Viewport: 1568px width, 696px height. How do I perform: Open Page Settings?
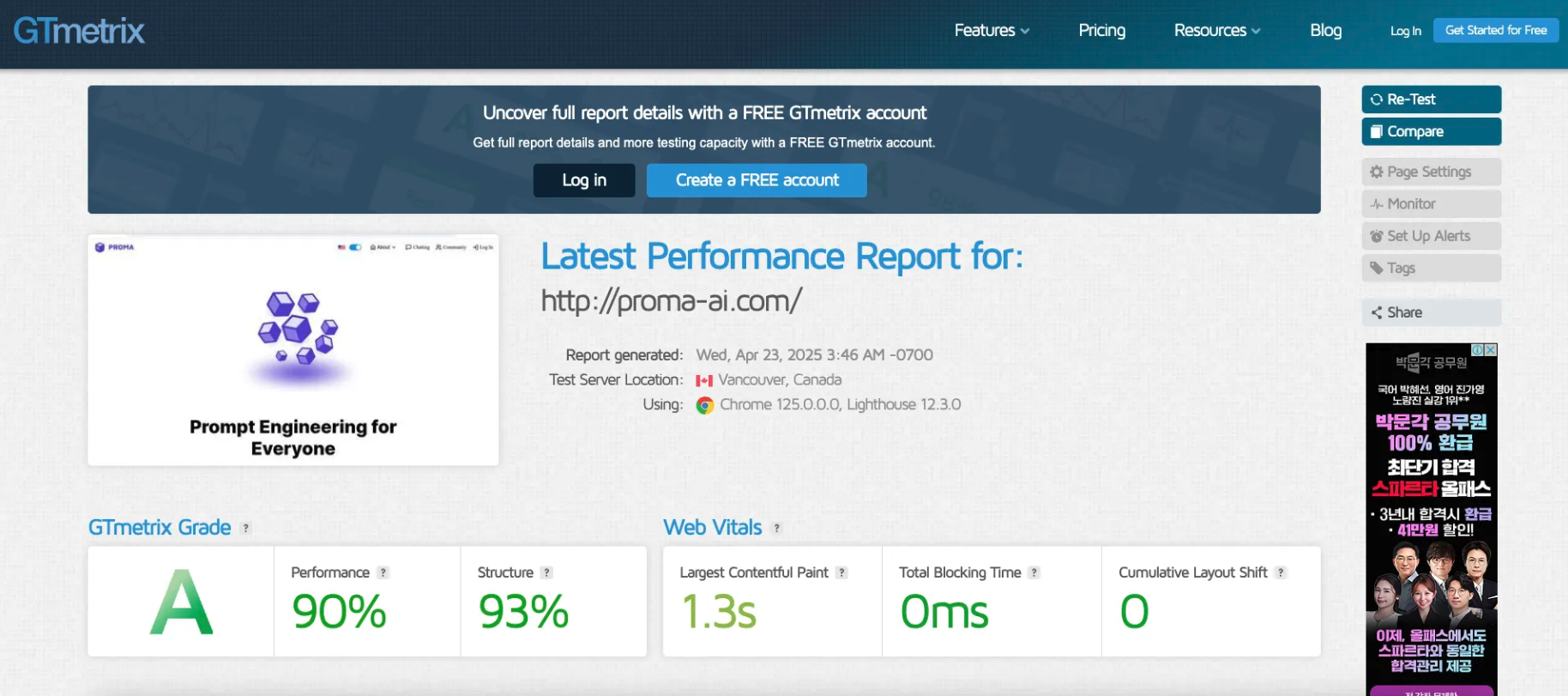click(x=1431, y=172)
